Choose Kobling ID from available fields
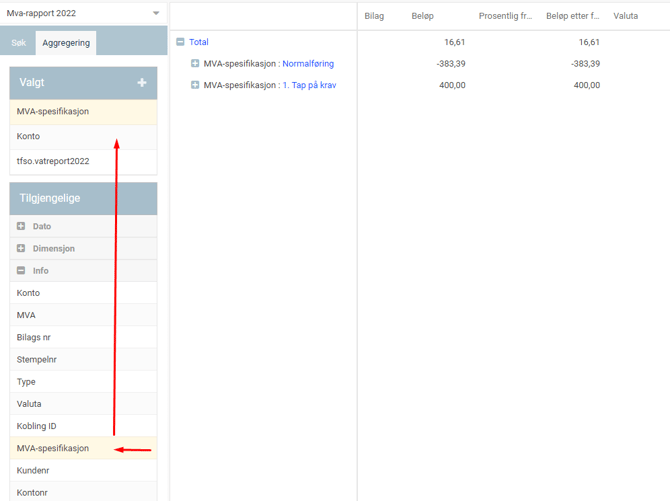The width and height of the screenshot is (670, 501). 37,426
